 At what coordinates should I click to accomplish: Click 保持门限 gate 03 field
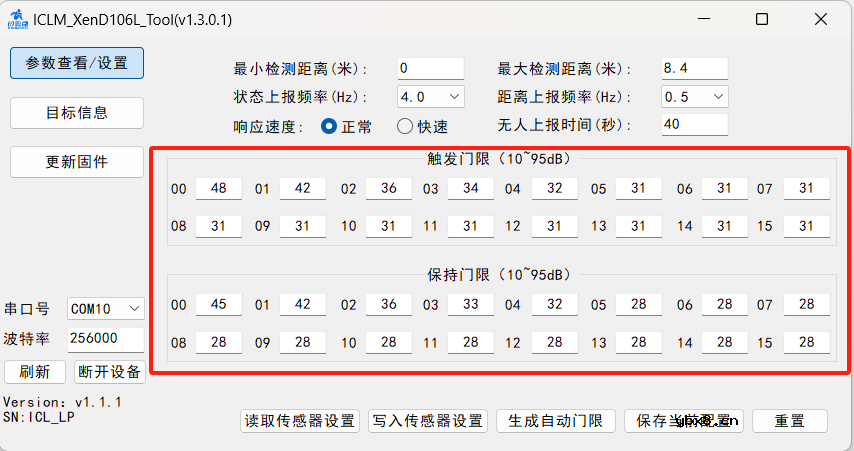pyautogui.click(x=471, y=304)
